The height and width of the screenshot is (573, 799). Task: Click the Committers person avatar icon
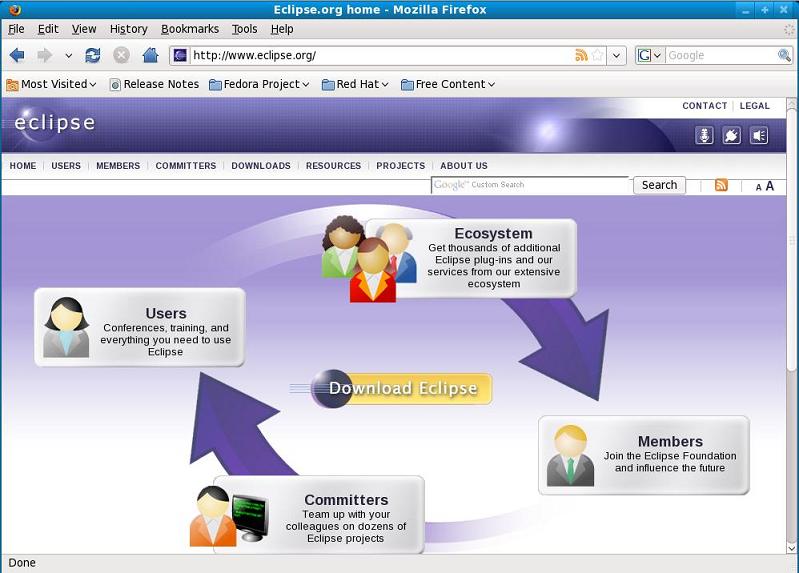[x=212, y=516]
